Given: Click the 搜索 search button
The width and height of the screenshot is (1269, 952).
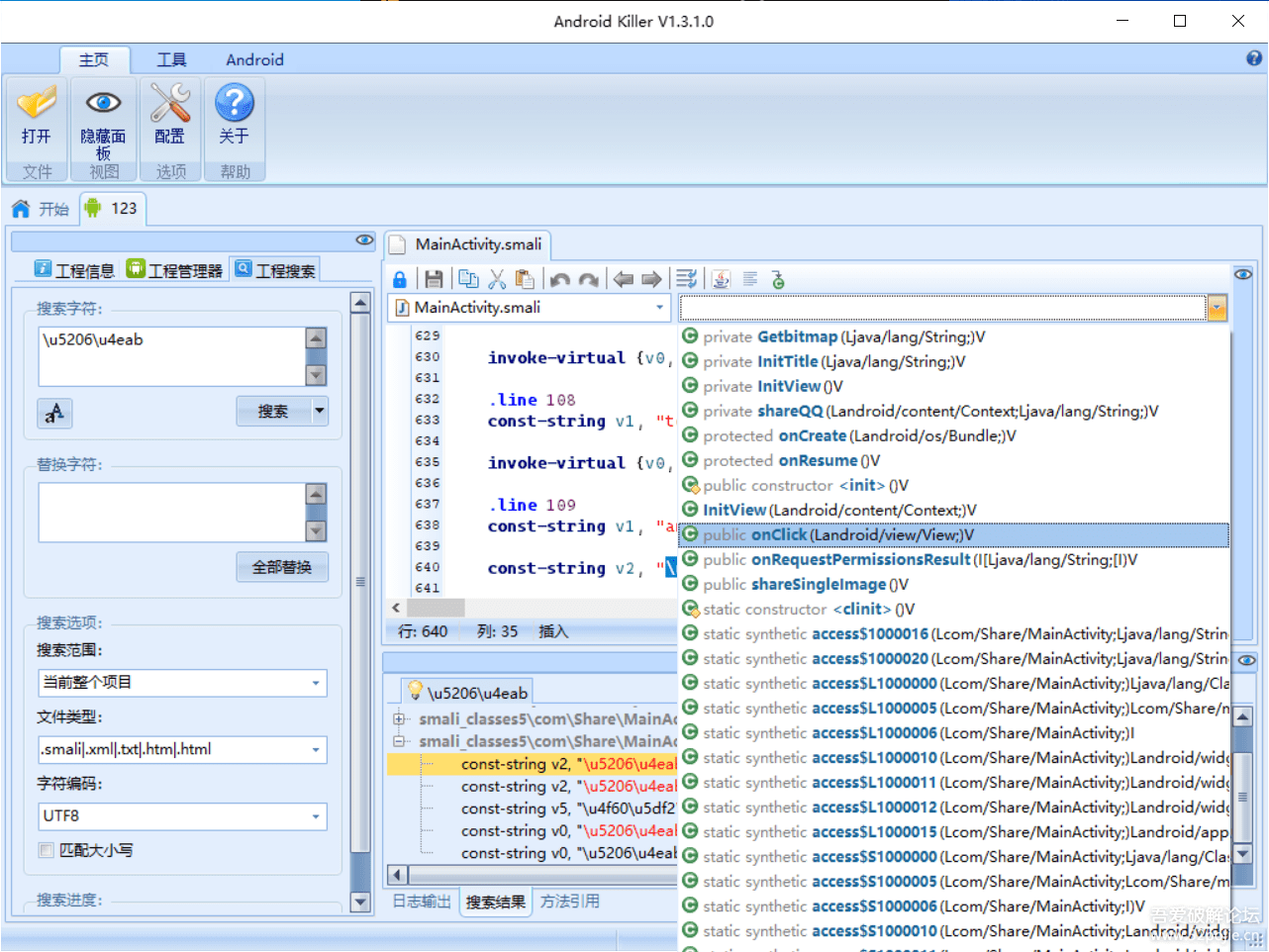Looking at the screenshot, I should (273, 411).
